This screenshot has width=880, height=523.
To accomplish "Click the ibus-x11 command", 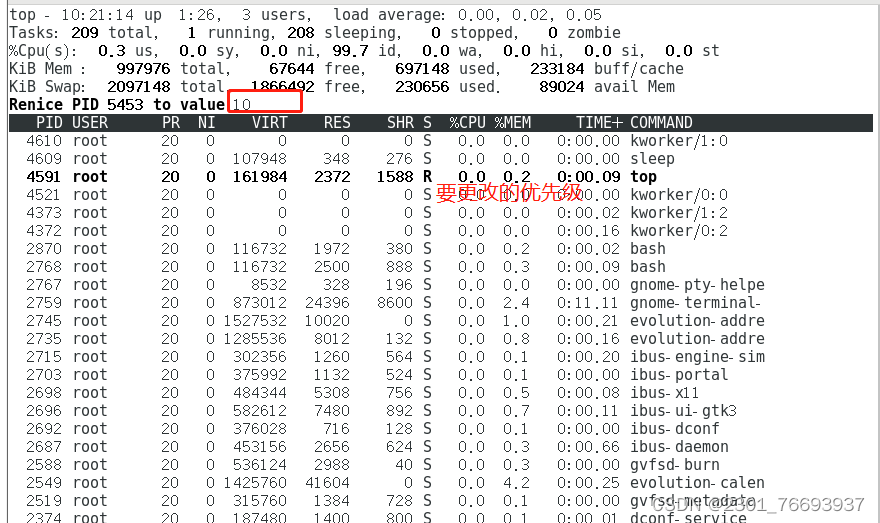I will 664,392.
